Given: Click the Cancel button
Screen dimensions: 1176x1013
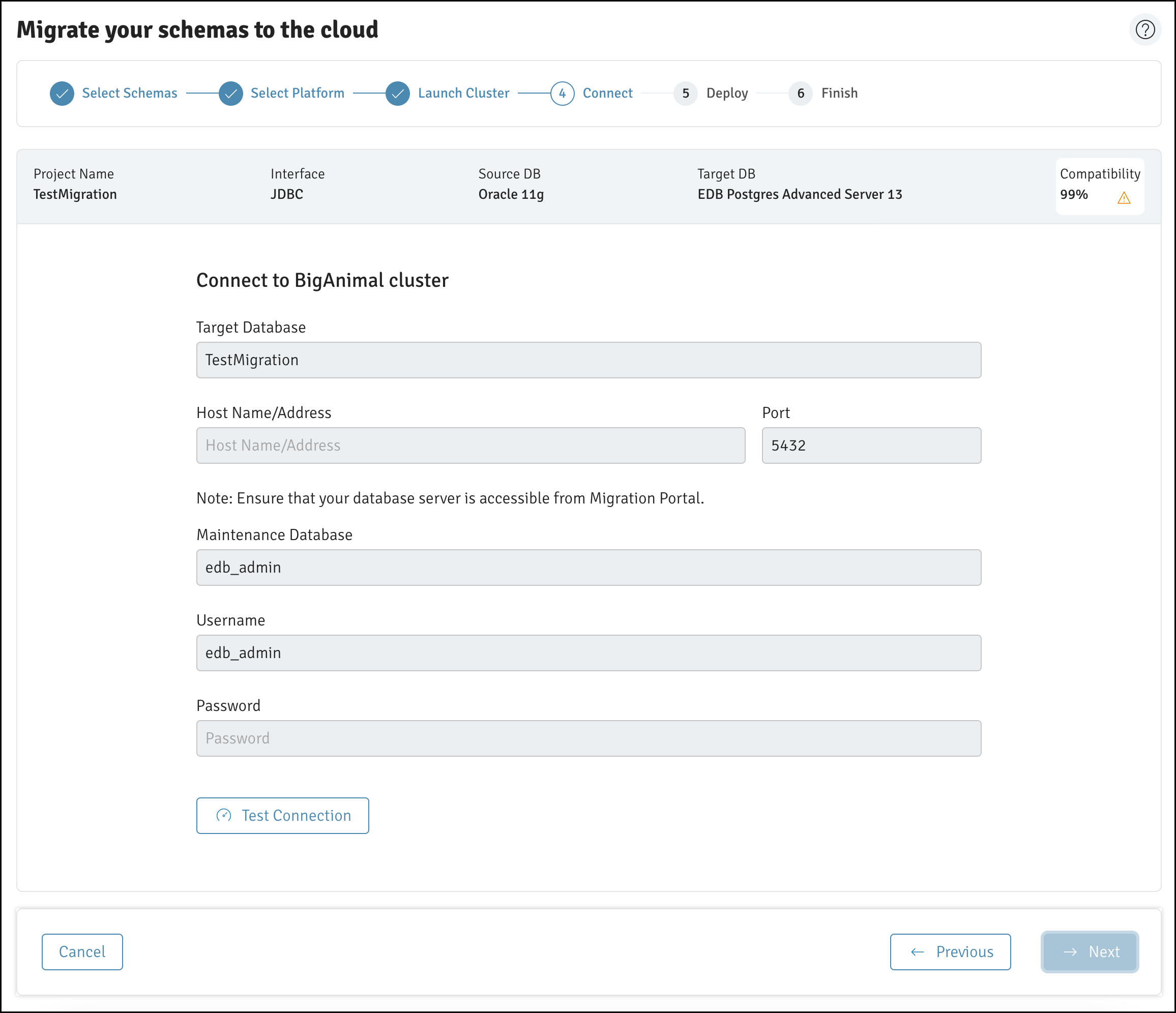Looking at the screenshot, I should click(82, 951).
